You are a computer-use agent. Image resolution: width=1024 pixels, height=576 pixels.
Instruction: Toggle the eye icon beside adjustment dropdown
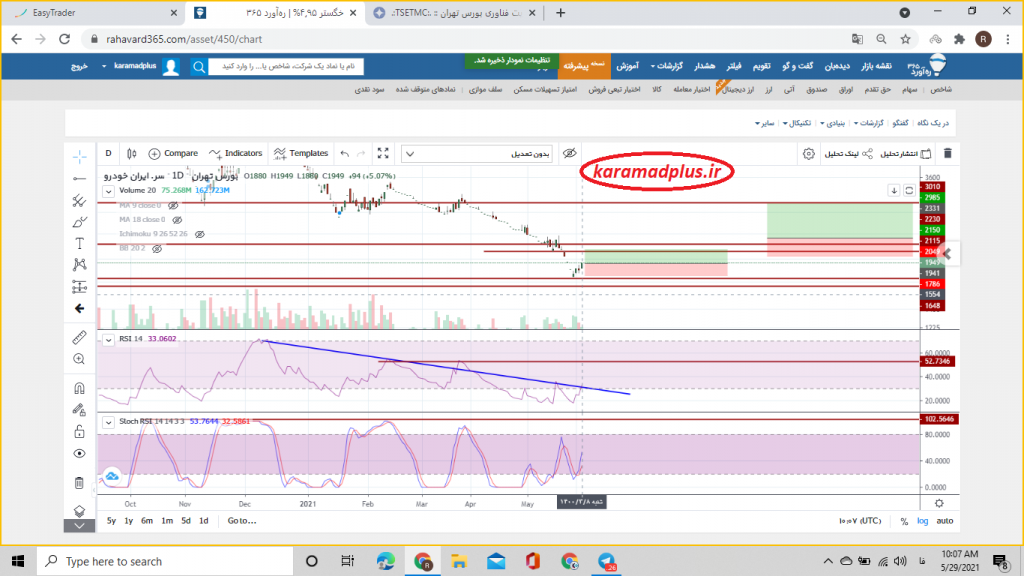(569, 153)
